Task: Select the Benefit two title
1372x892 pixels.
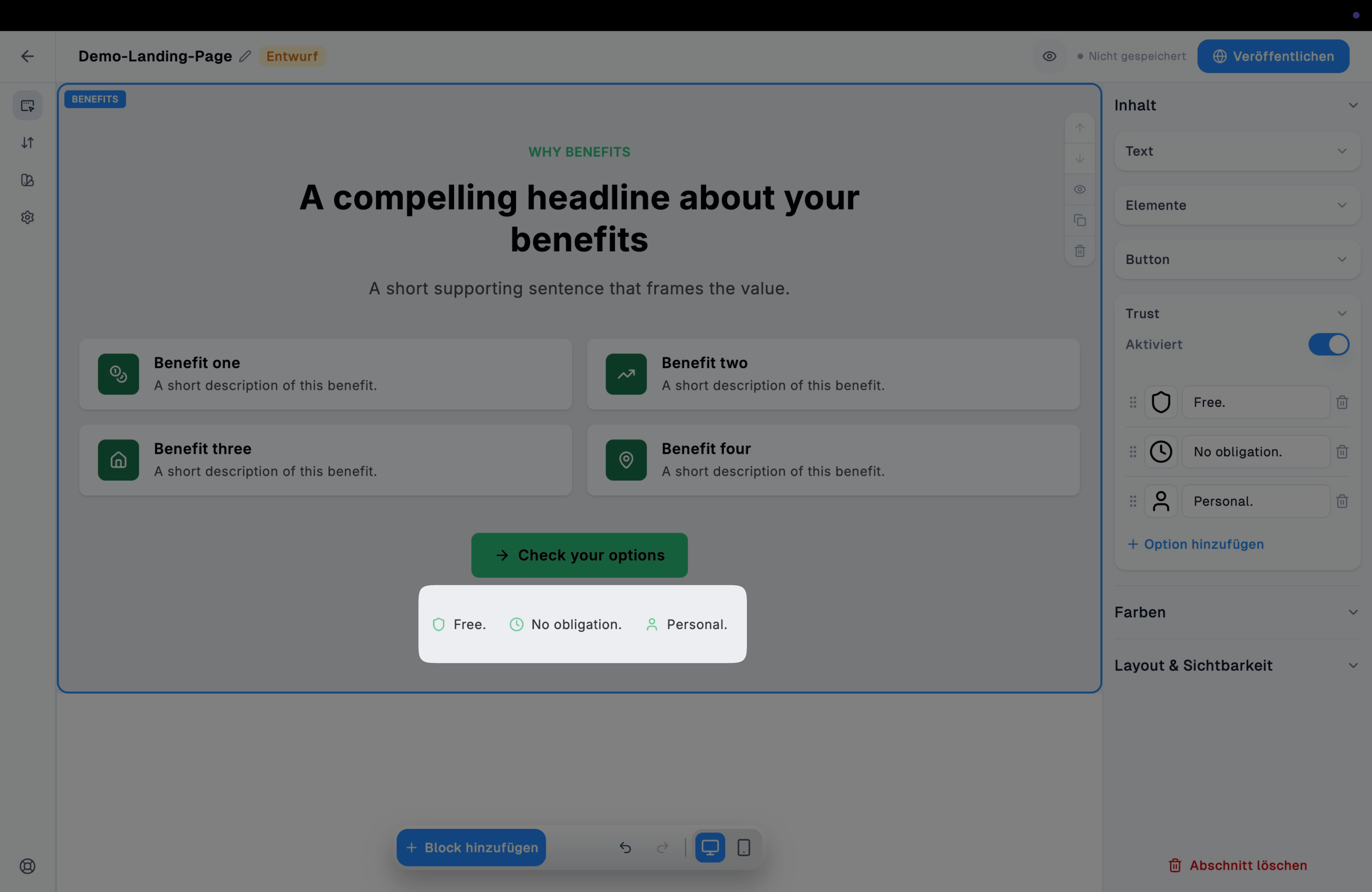Action: tap(704, 363)
